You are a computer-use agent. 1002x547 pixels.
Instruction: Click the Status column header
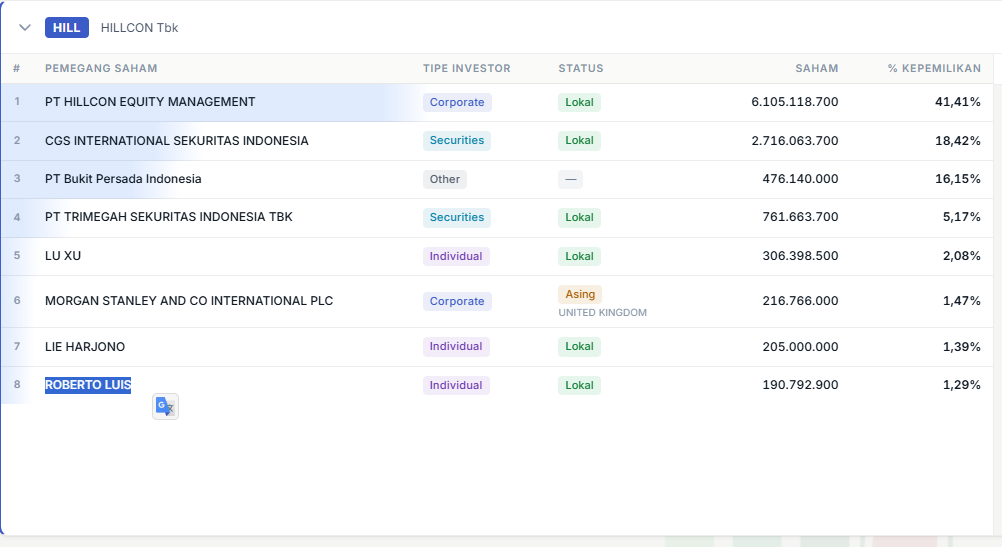pos(580,68)
